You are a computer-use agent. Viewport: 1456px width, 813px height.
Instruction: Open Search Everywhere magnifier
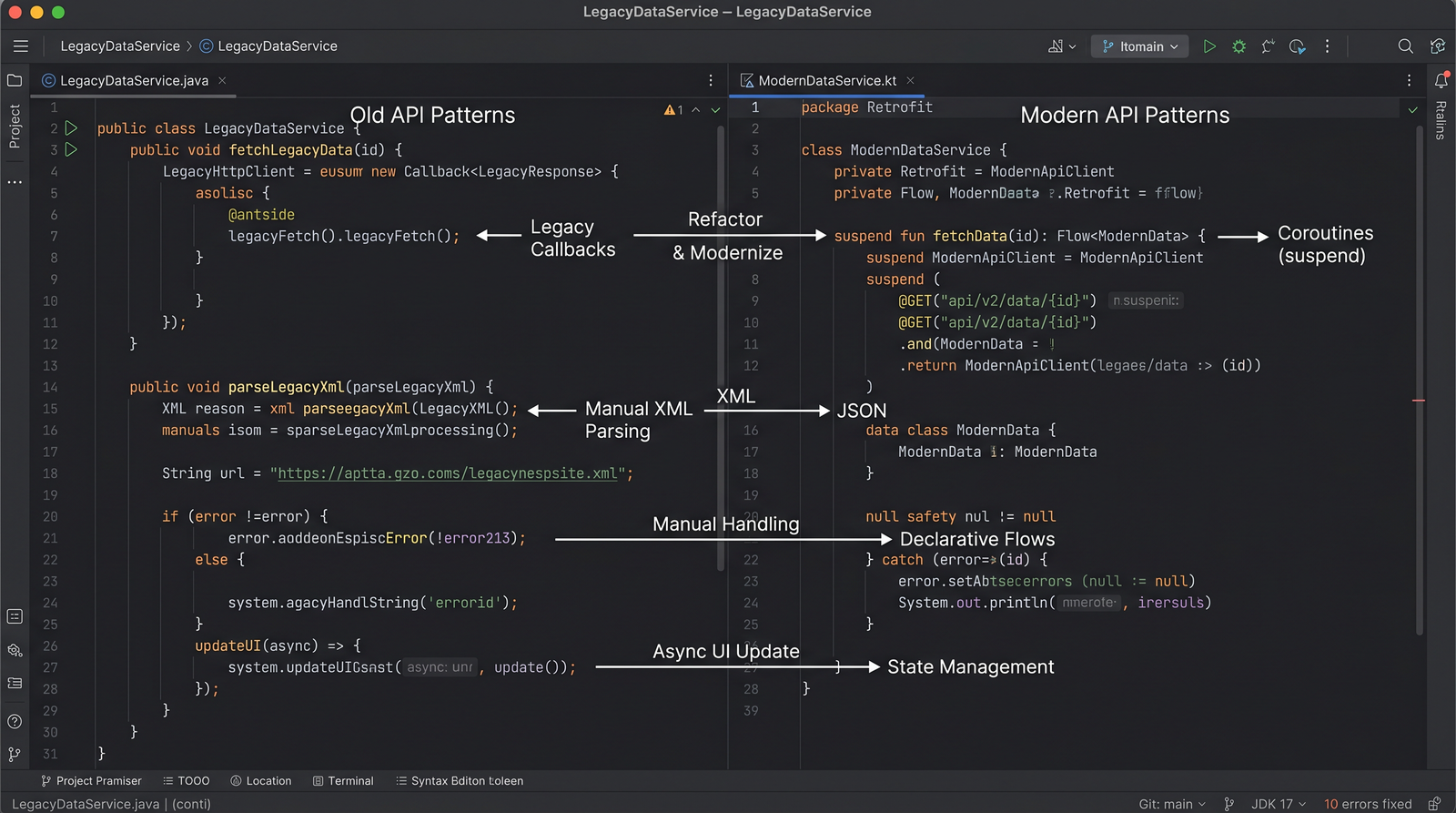point(1405,46)
